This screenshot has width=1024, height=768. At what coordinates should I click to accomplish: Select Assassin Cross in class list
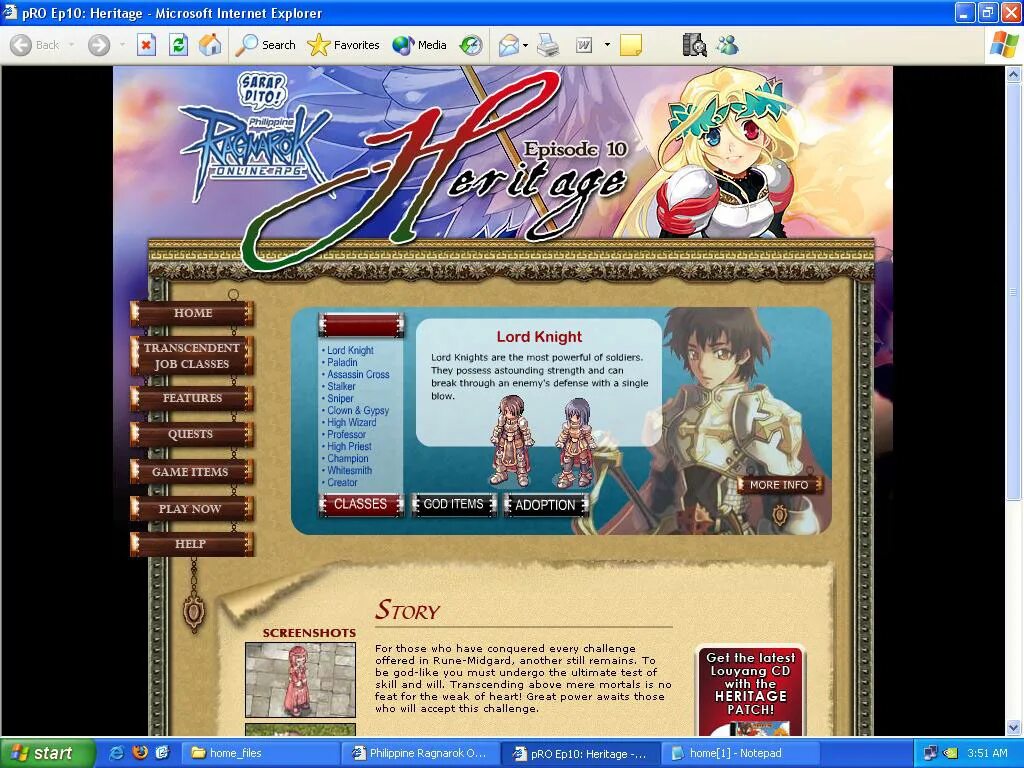358,374
